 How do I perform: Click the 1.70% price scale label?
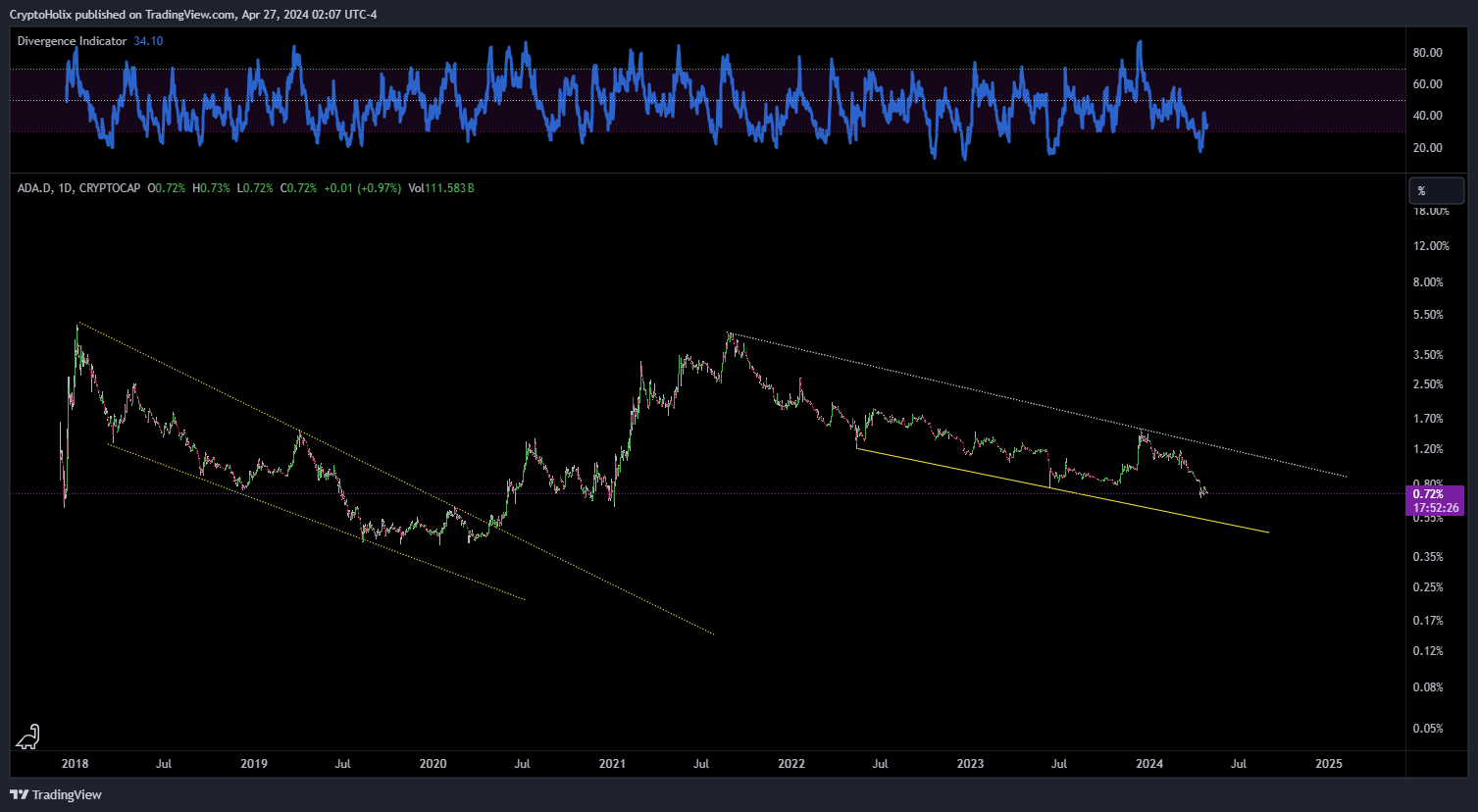[1428, 419]
